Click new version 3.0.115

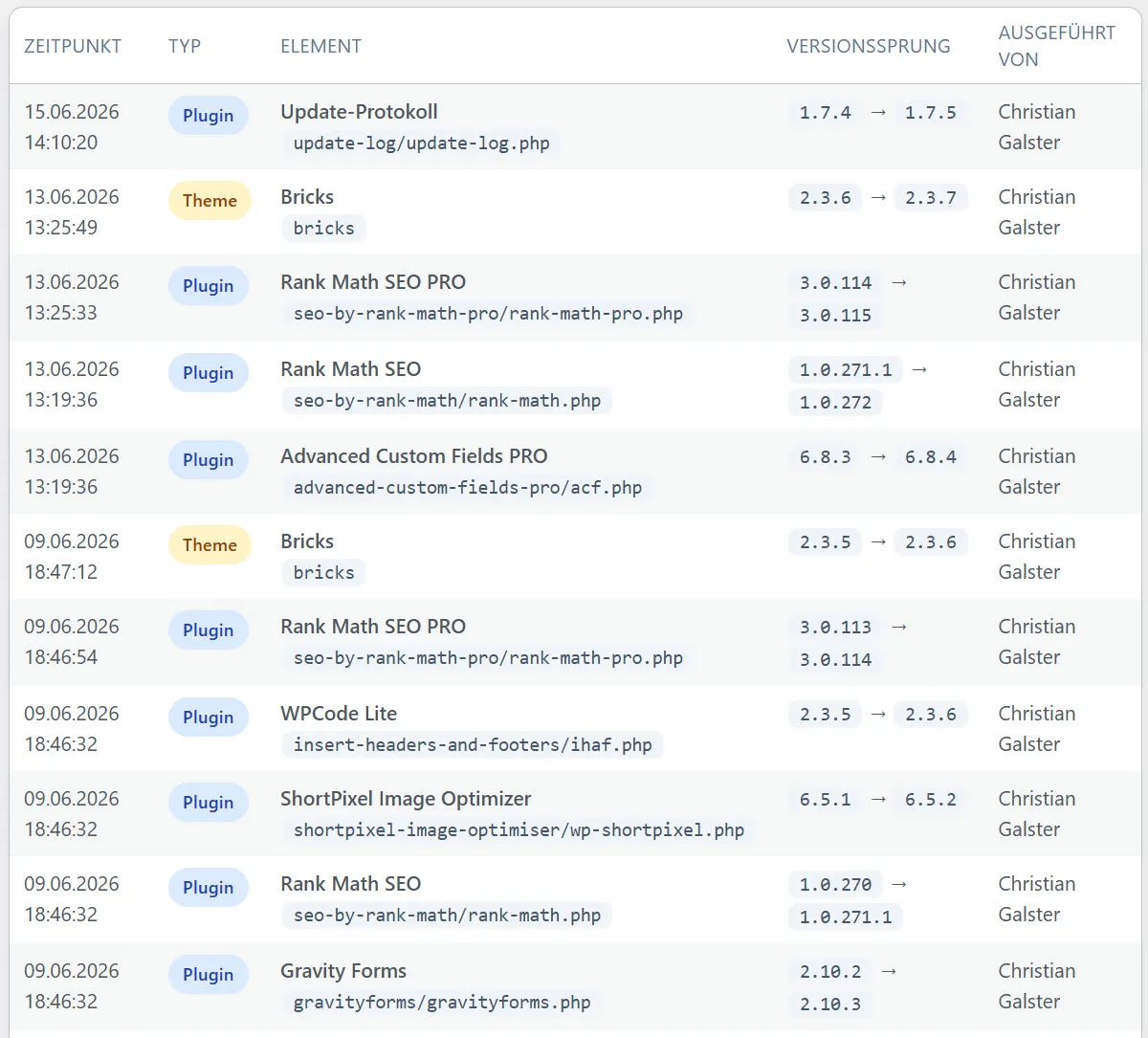pos(835,316)
